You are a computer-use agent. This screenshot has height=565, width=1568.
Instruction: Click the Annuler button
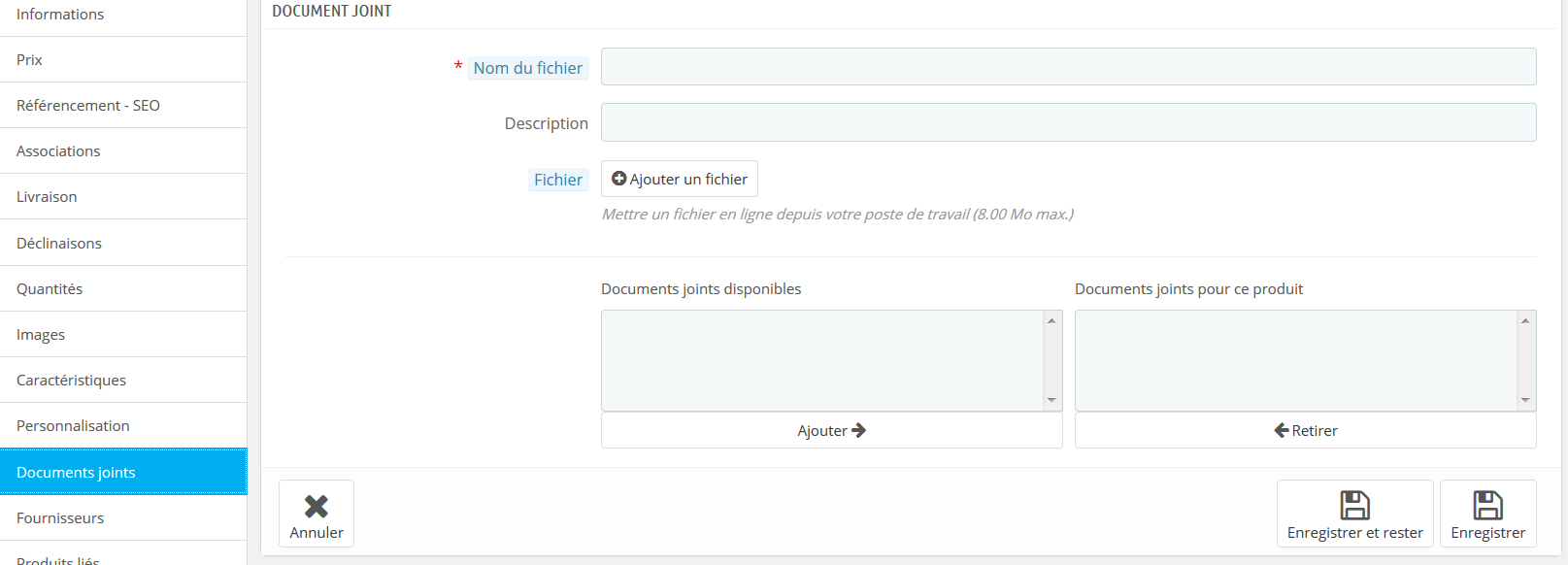tap(317, 514)
